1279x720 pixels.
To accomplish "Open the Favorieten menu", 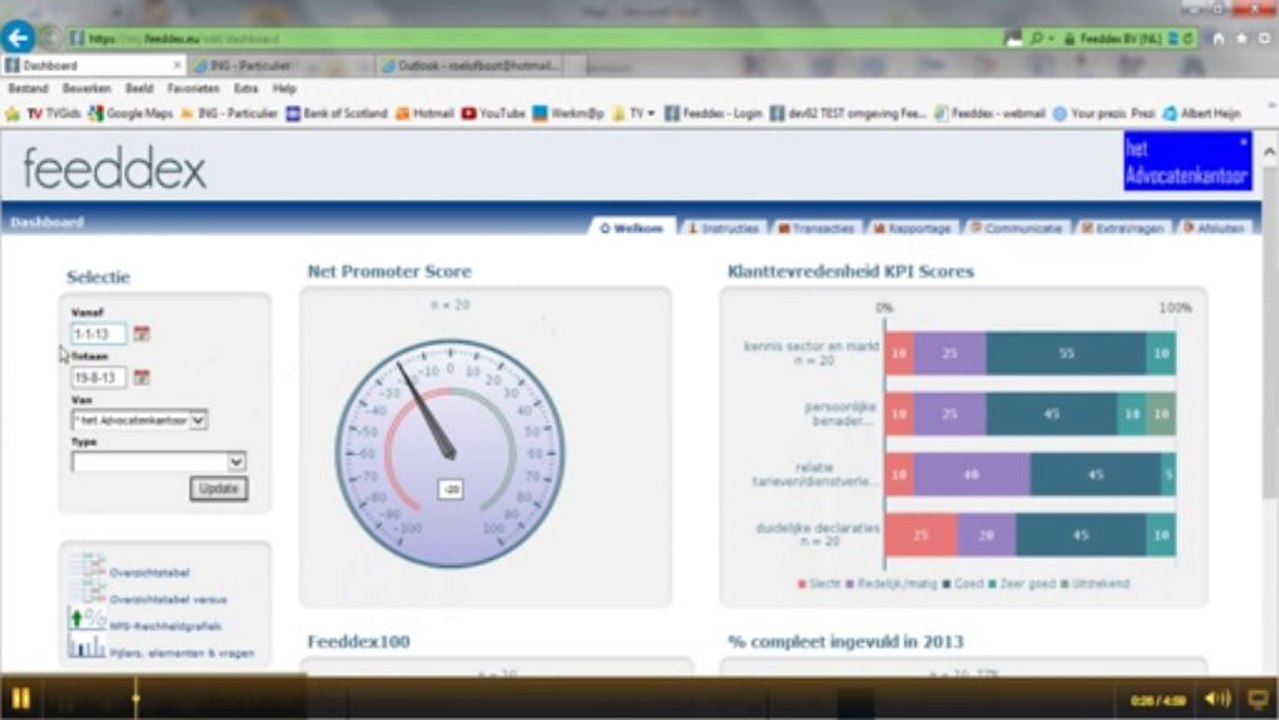I will 193,89.
